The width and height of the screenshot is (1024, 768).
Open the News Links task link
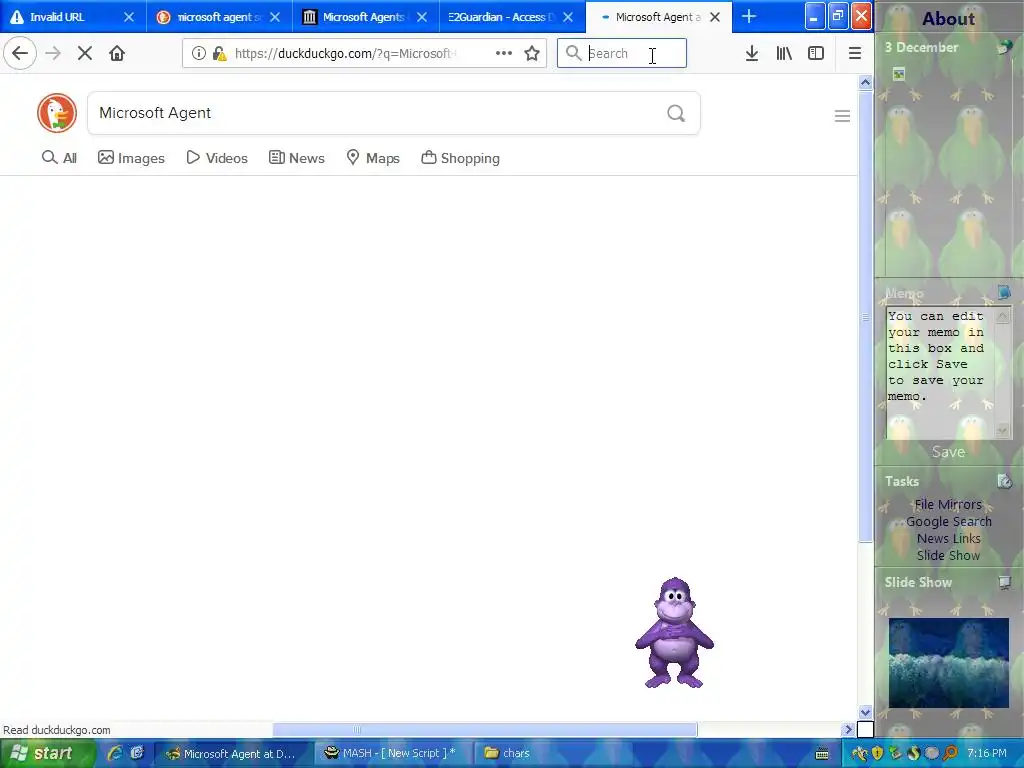tap(948, 538)
